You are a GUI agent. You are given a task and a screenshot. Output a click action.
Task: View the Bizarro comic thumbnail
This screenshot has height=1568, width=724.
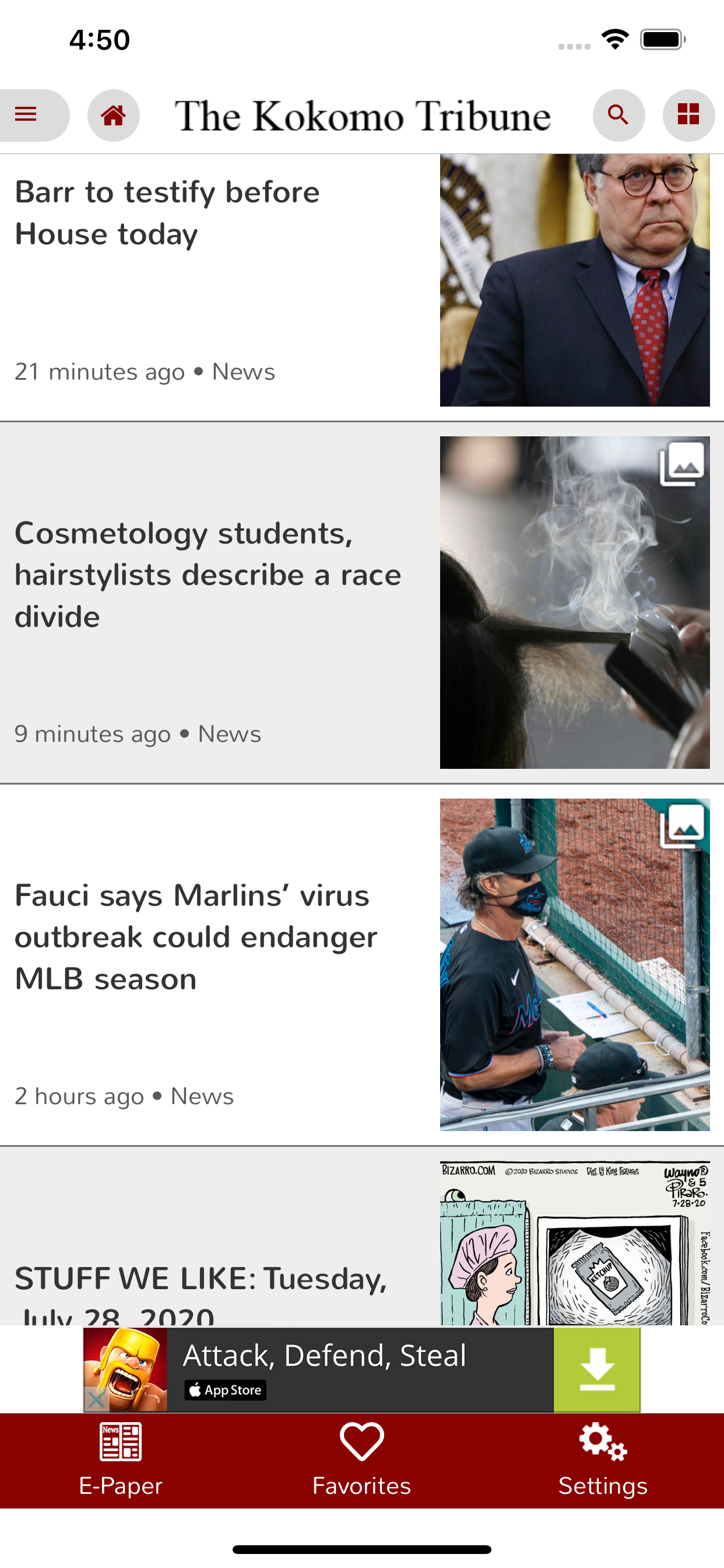click(x=575, y=1242)
